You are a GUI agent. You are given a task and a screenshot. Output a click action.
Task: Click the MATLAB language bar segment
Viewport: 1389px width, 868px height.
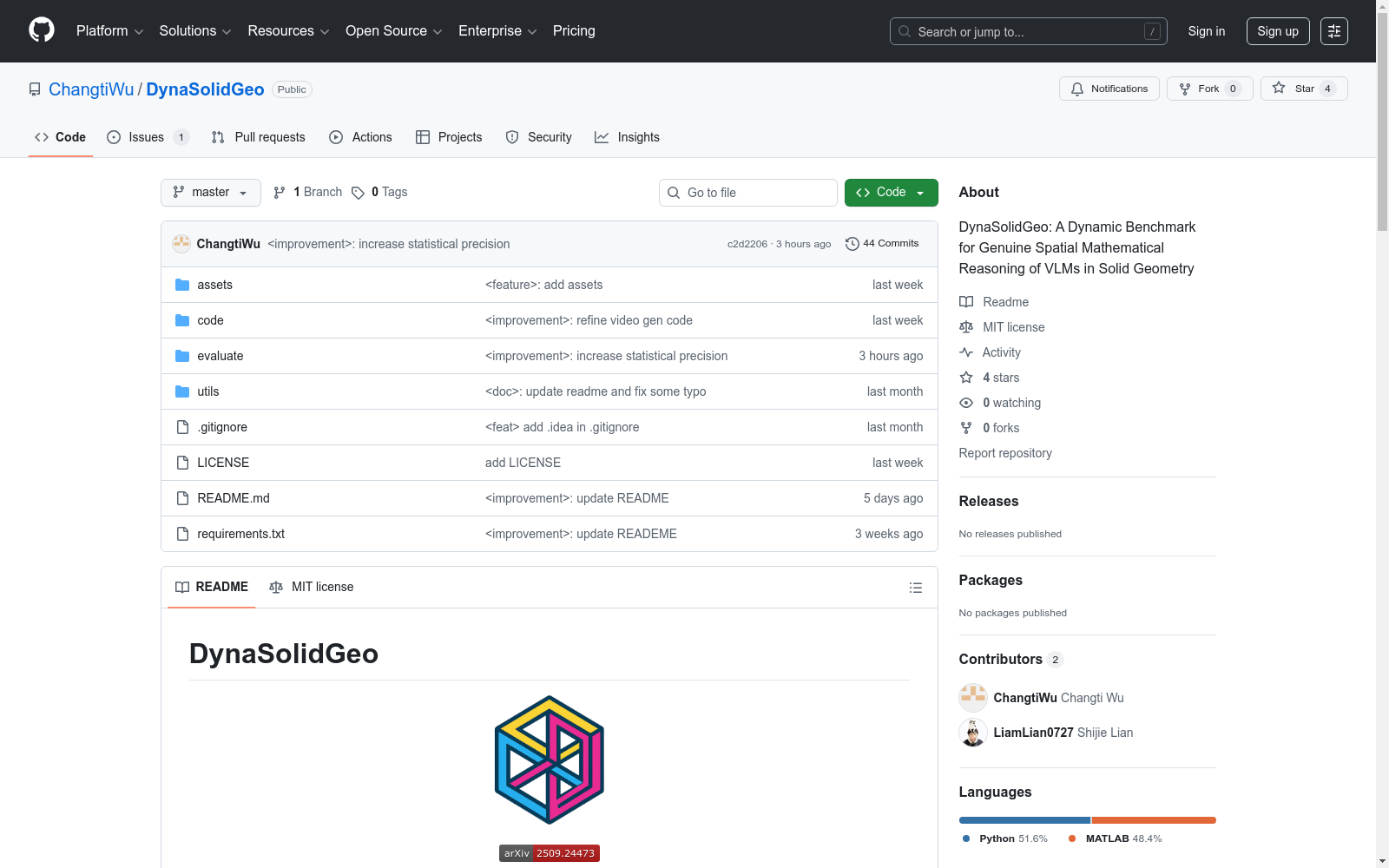coord(1154,820)
